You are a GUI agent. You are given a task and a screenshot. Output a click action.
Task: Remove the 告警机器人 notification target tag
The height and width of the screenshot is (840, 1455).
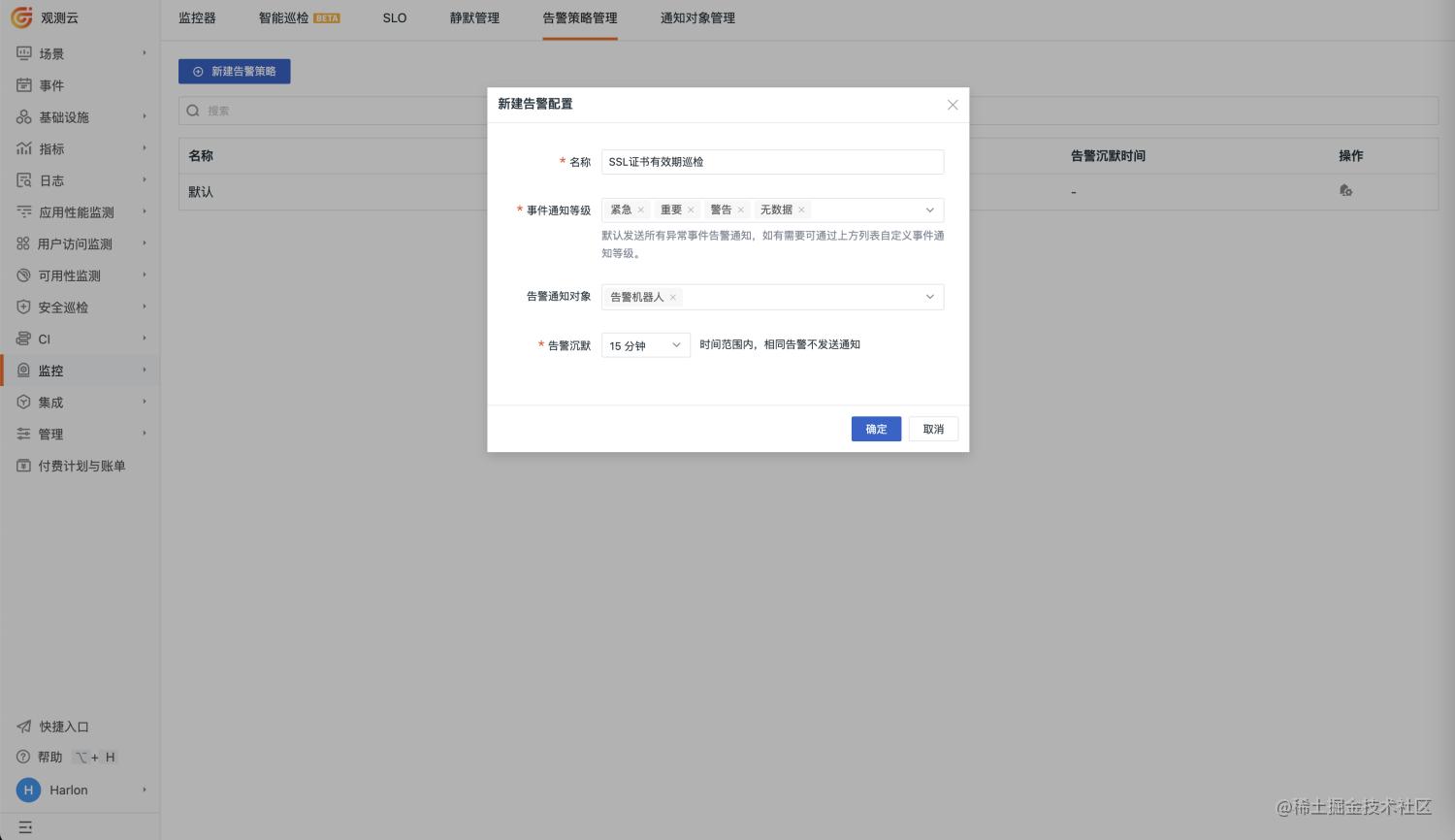[x=673, y=297]
